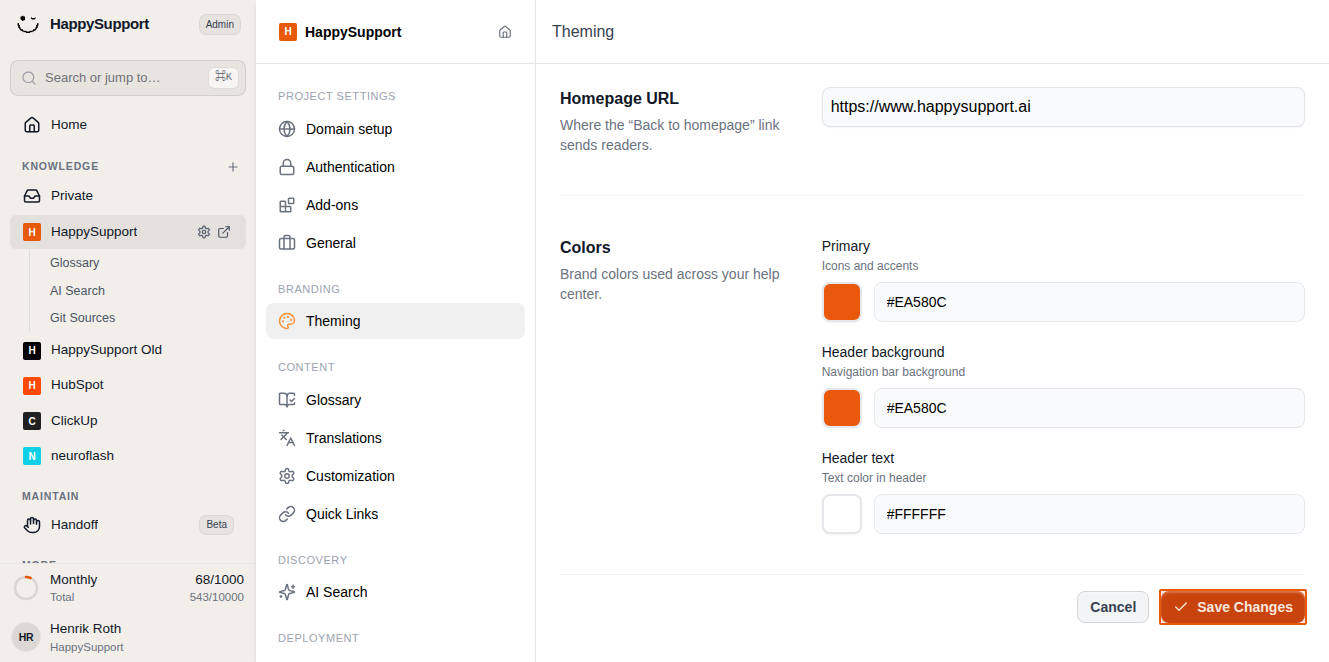
Task: Go to Authentication settings
Action: point(395,167)
